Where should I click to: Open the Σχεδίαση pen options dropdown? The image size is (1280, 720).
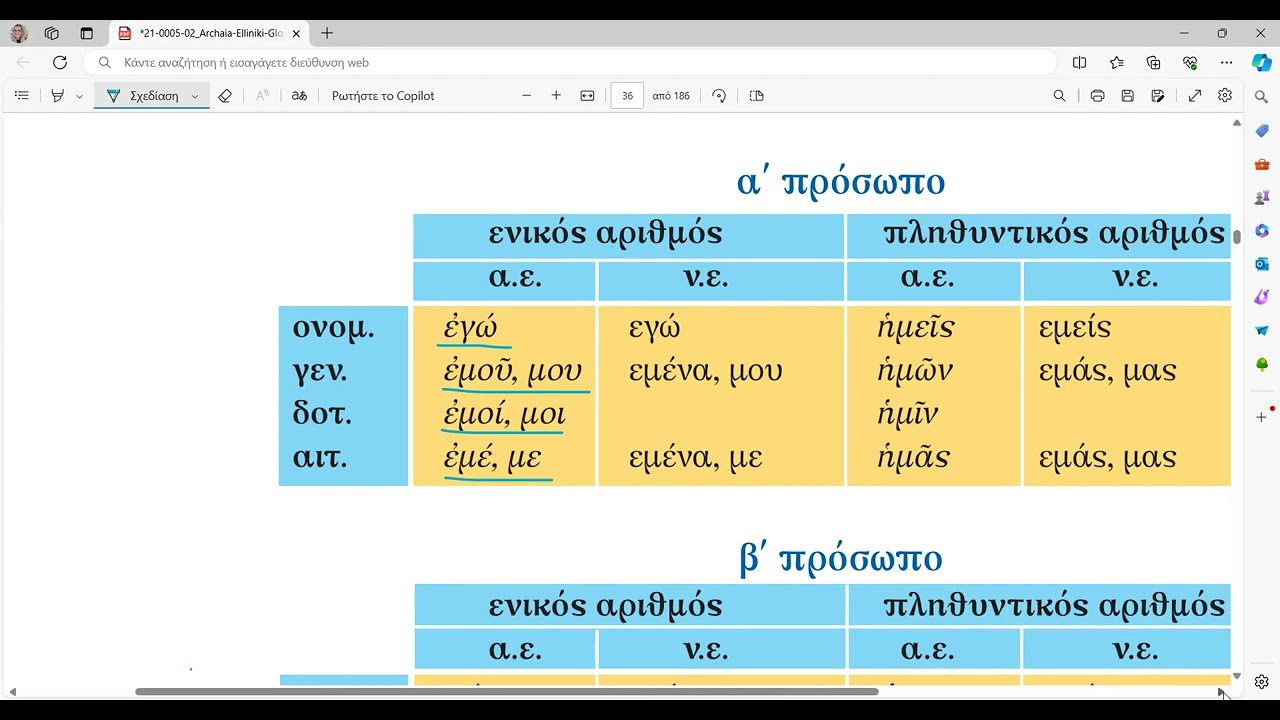[195, 96]
